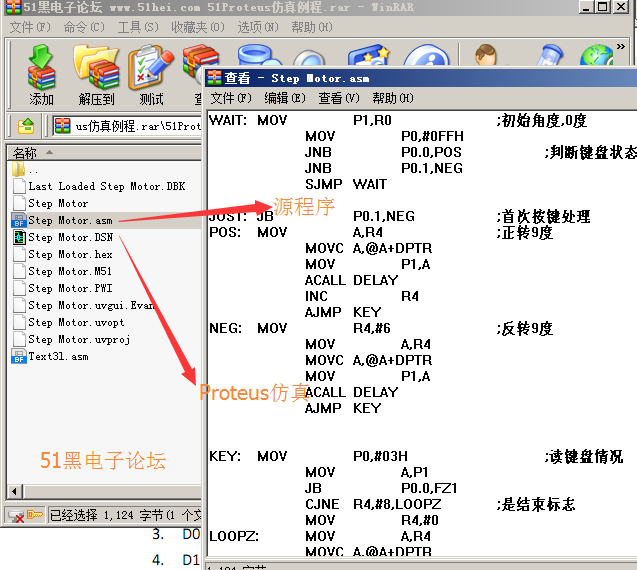Open WinRAR Tools (工具) menu
This screenshot has width=637, height=570.
[x=138, y=27]
